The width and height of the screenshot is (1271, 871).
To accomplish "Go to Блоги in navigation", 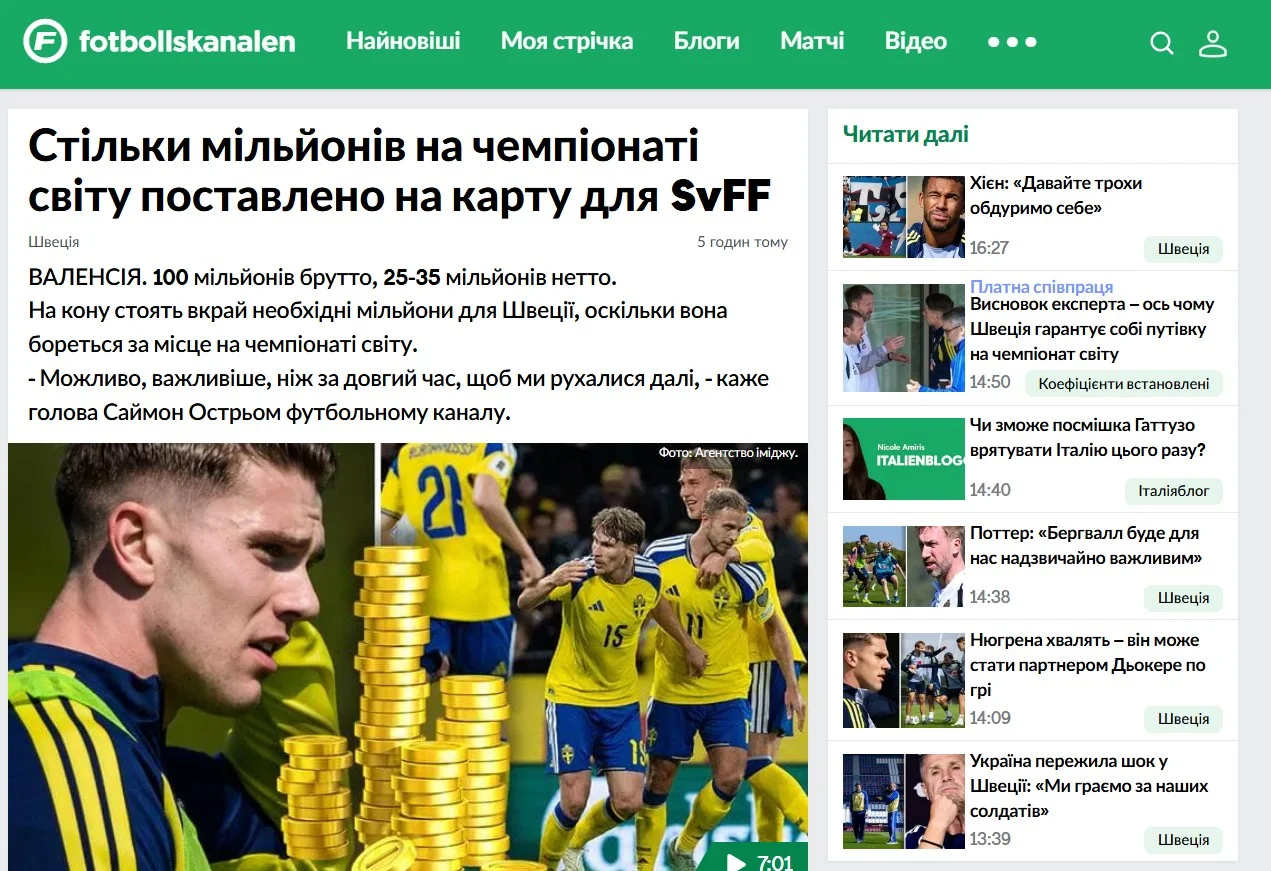I will tap(707, 41).
